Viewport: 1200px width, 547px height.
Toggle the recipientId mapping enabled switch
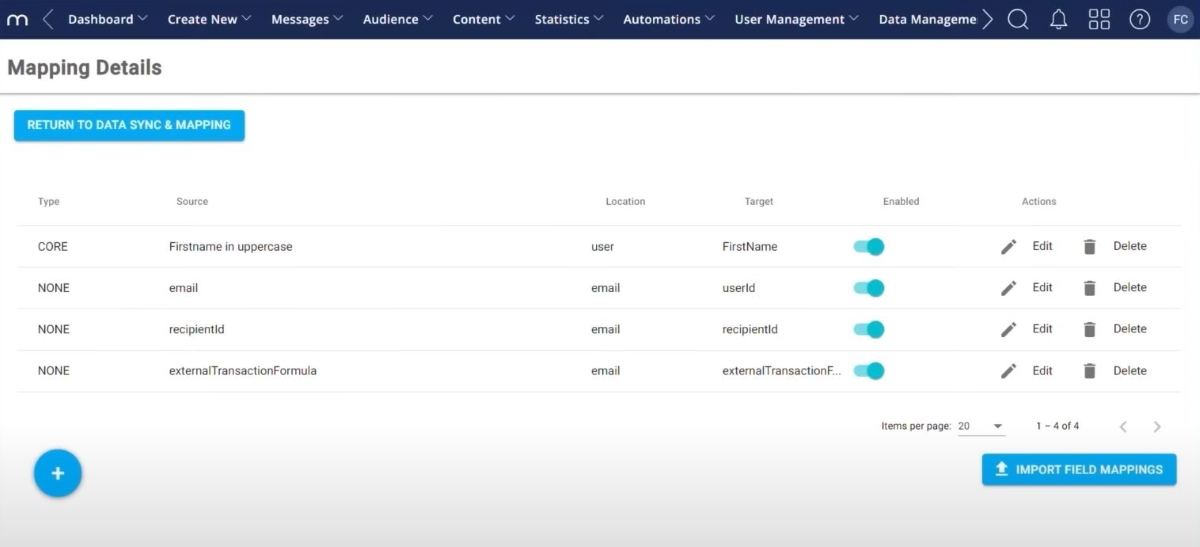[869, 329]
